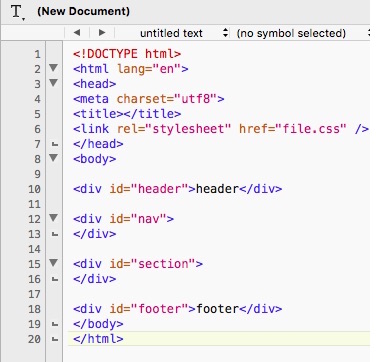
Task: Click fold end marker on line 7
Action: point(55,144)
